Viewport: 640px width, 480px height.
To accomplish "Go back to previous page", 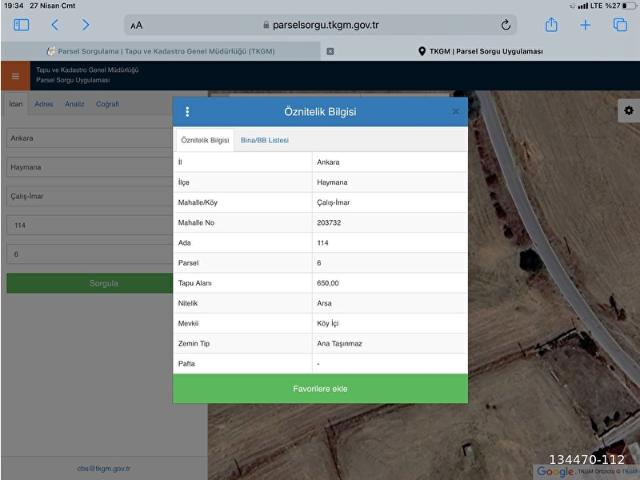I will click(x=54, y=25).
